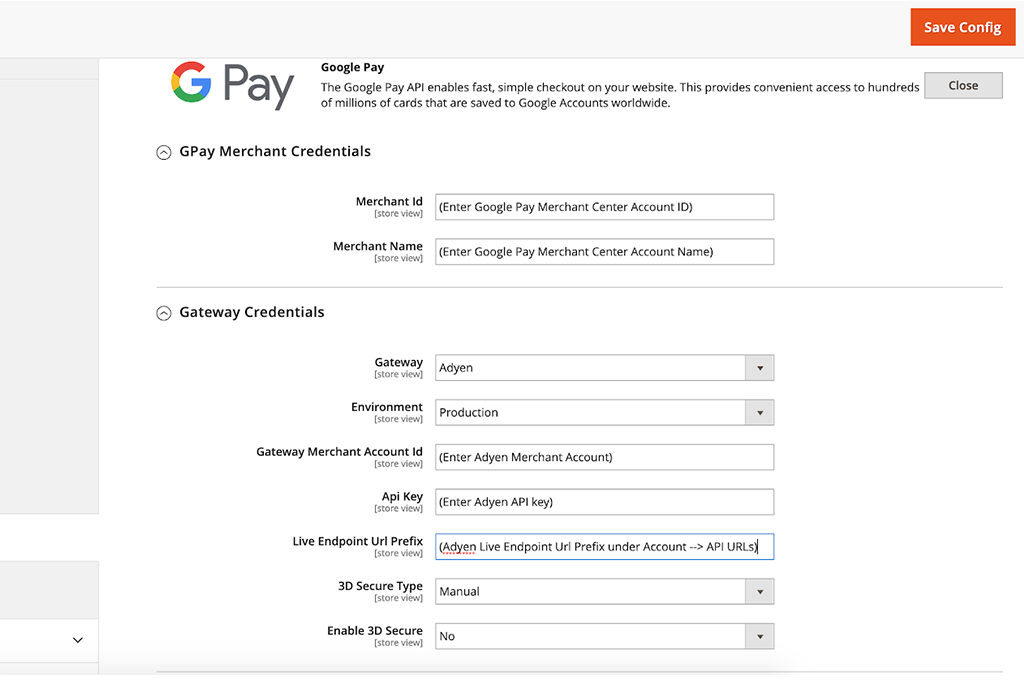Click the 3D Secure Type dropdown arrow icon

click(x=759, y=591)
